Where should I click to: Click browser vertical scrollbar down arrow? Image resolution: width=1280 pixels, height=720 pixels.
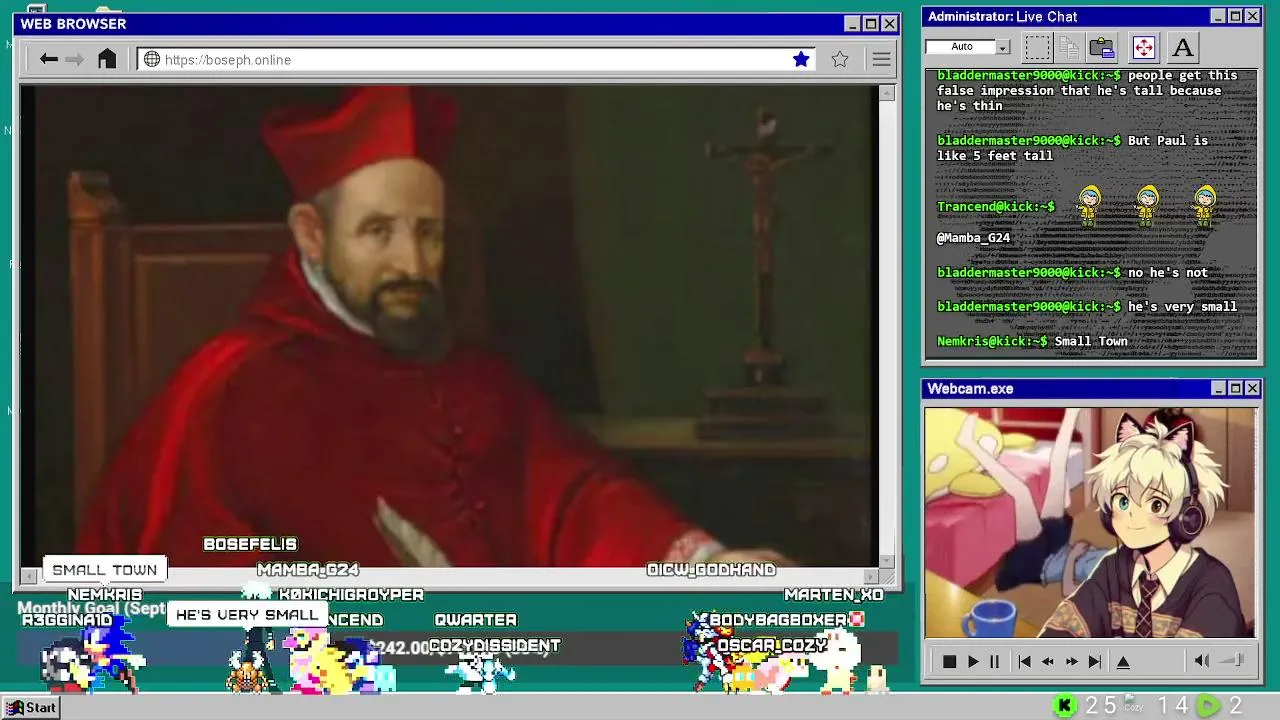887,561
